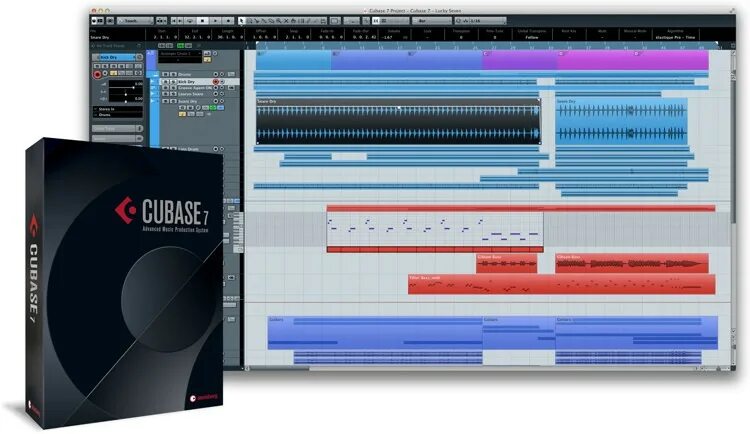This screenshot has height=434, width=750.
Task: Go to previous marker in transport
Action: click(174, 21)
